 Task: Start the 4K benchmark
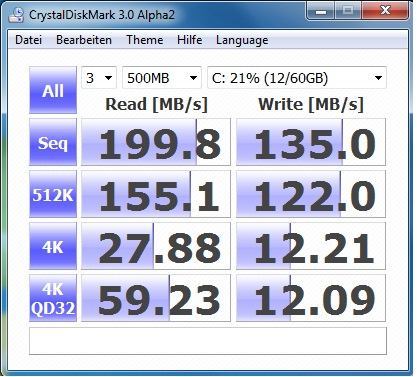tap(53, 246)
